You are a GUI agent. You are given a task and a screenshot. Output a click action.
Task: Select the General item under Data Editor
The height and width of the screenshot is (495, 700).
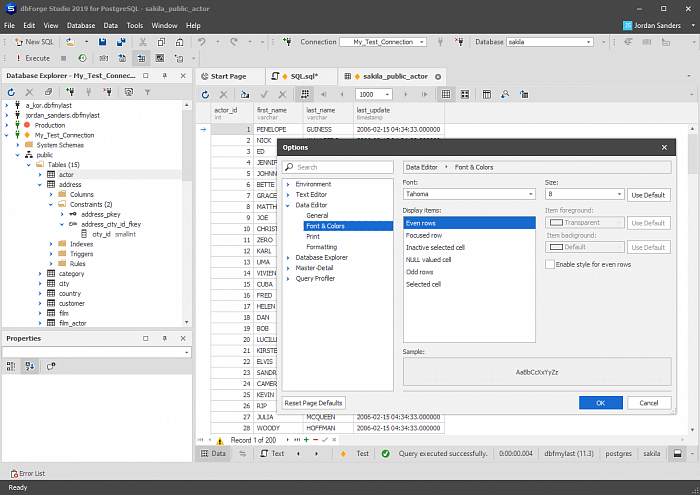317,216
